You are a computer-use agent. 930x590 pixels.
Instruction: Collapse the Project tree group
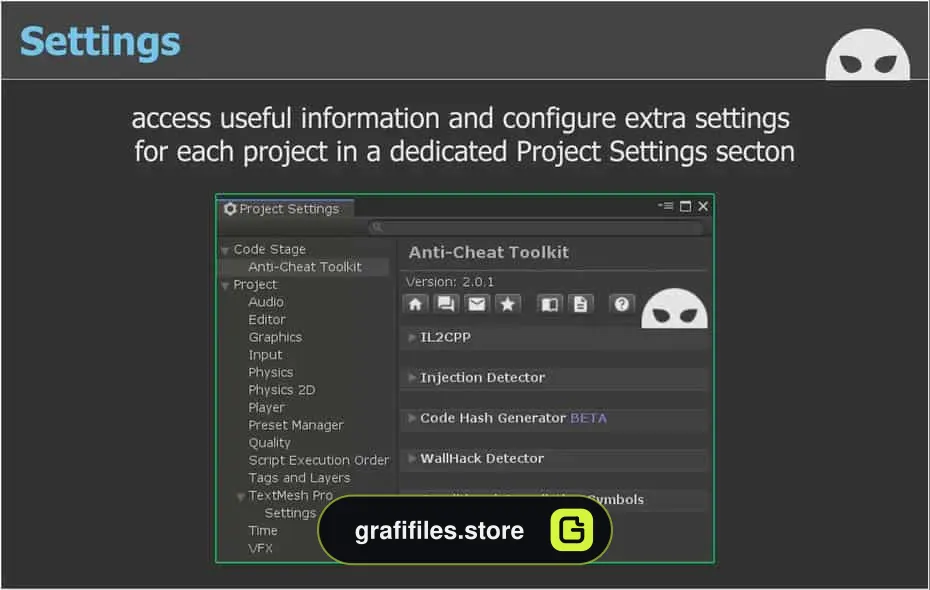pyautogui.click(x=225, y=286)
